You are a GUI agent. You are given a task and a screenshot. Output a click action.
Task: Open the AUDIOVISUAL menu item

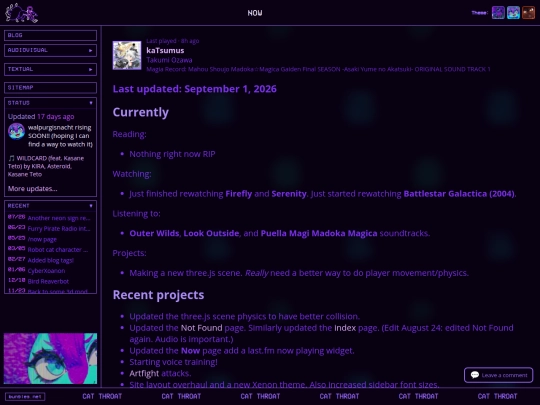click(50, 50)
